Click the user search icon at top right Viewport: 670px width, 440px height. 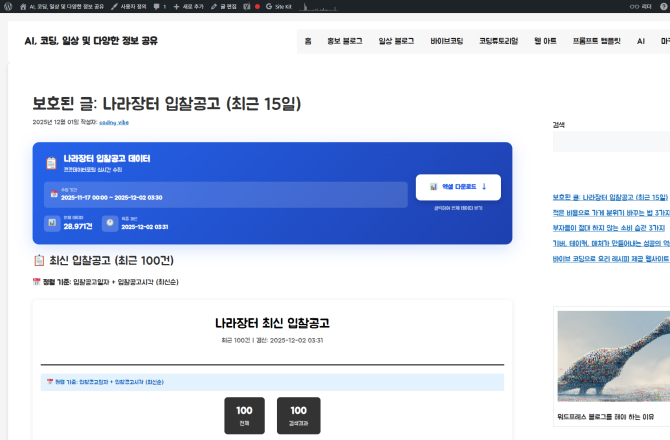pyautogui.click(x=661, y=6)
